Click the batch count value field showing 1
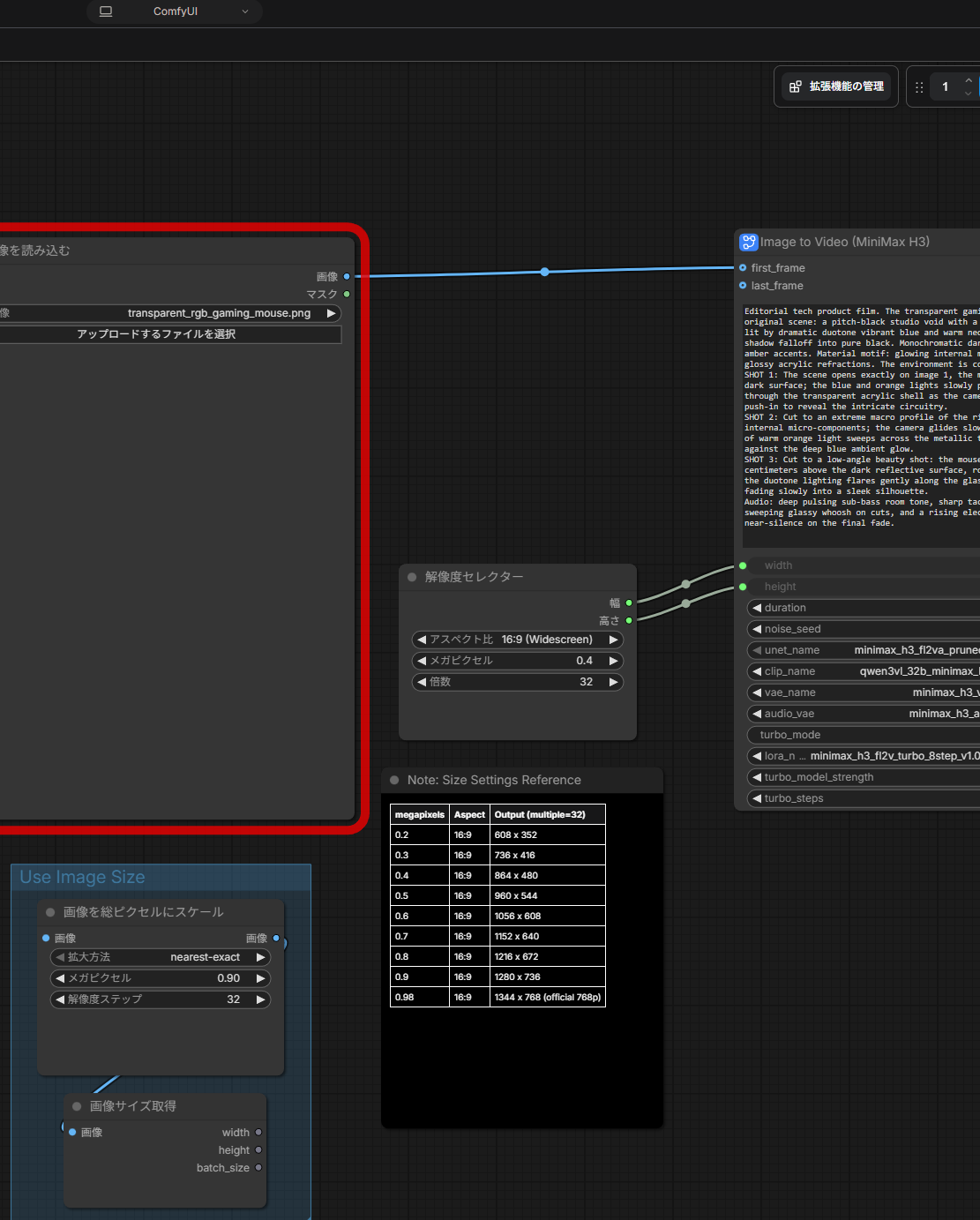 point(946,86)
